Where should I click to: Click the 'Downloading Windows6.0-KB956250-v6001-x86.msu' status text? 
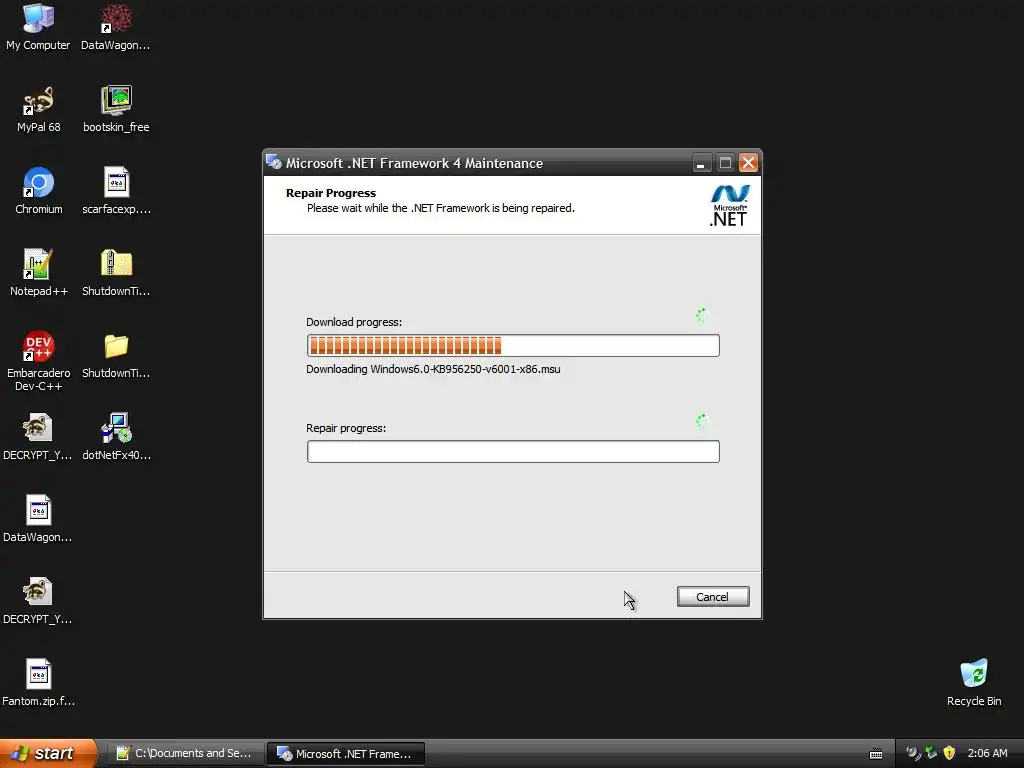tap(433, 369)
